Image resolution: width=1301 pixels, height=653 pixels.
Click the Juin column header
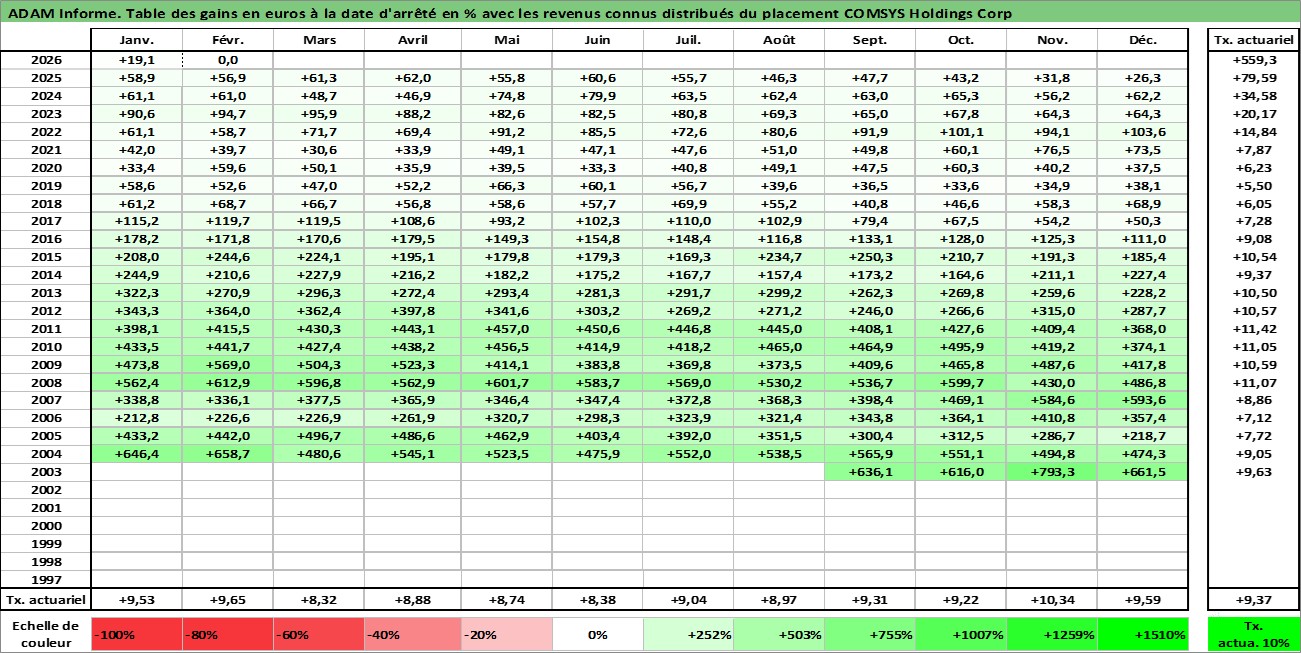point(597,40)
